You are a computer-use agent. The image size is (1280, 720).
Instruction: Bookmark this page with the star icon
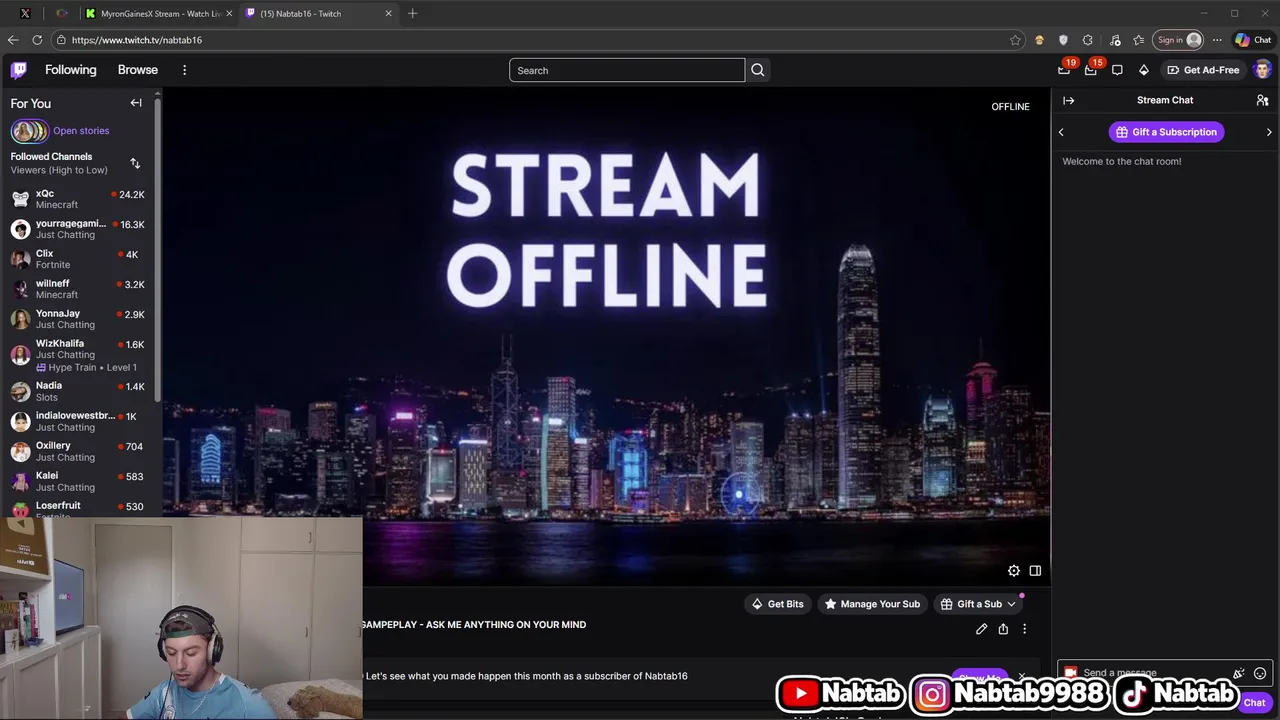click(1015, 40)
